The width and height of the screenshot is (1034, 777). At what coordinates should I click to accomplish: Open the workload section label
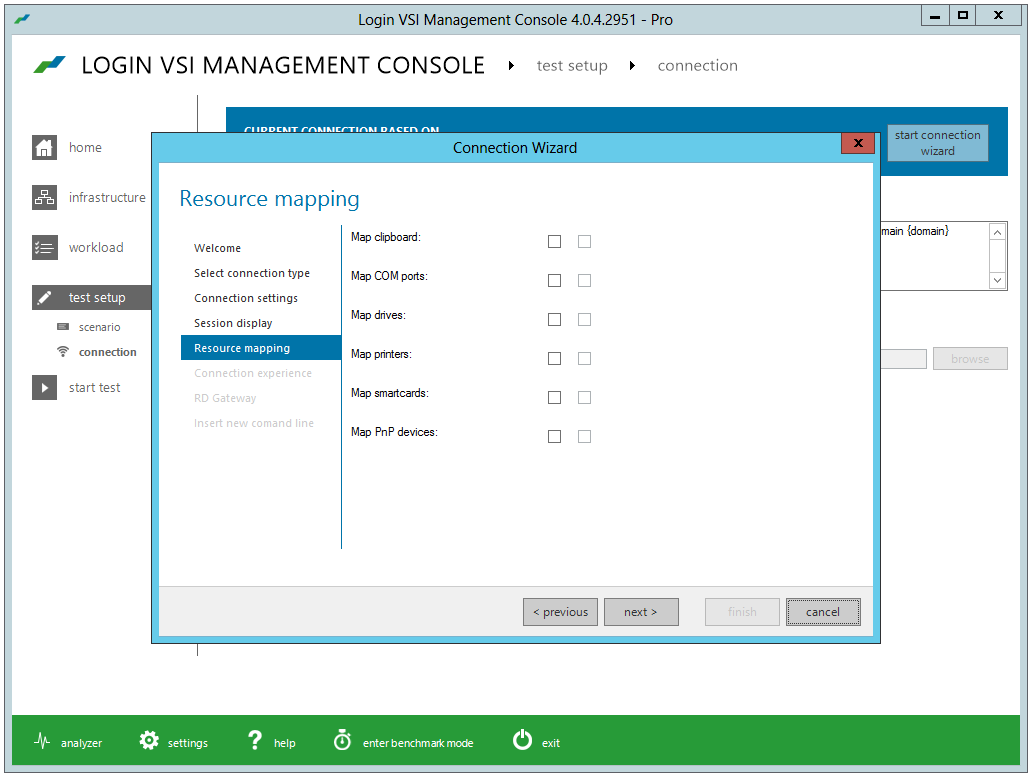[x=96, y=247]
